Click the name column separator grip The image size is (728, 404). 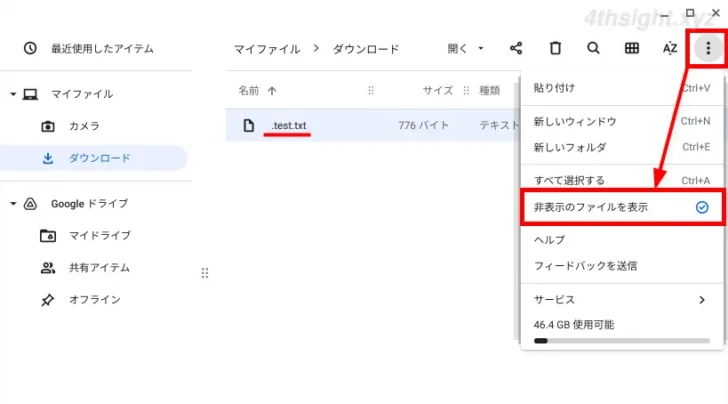370,91
